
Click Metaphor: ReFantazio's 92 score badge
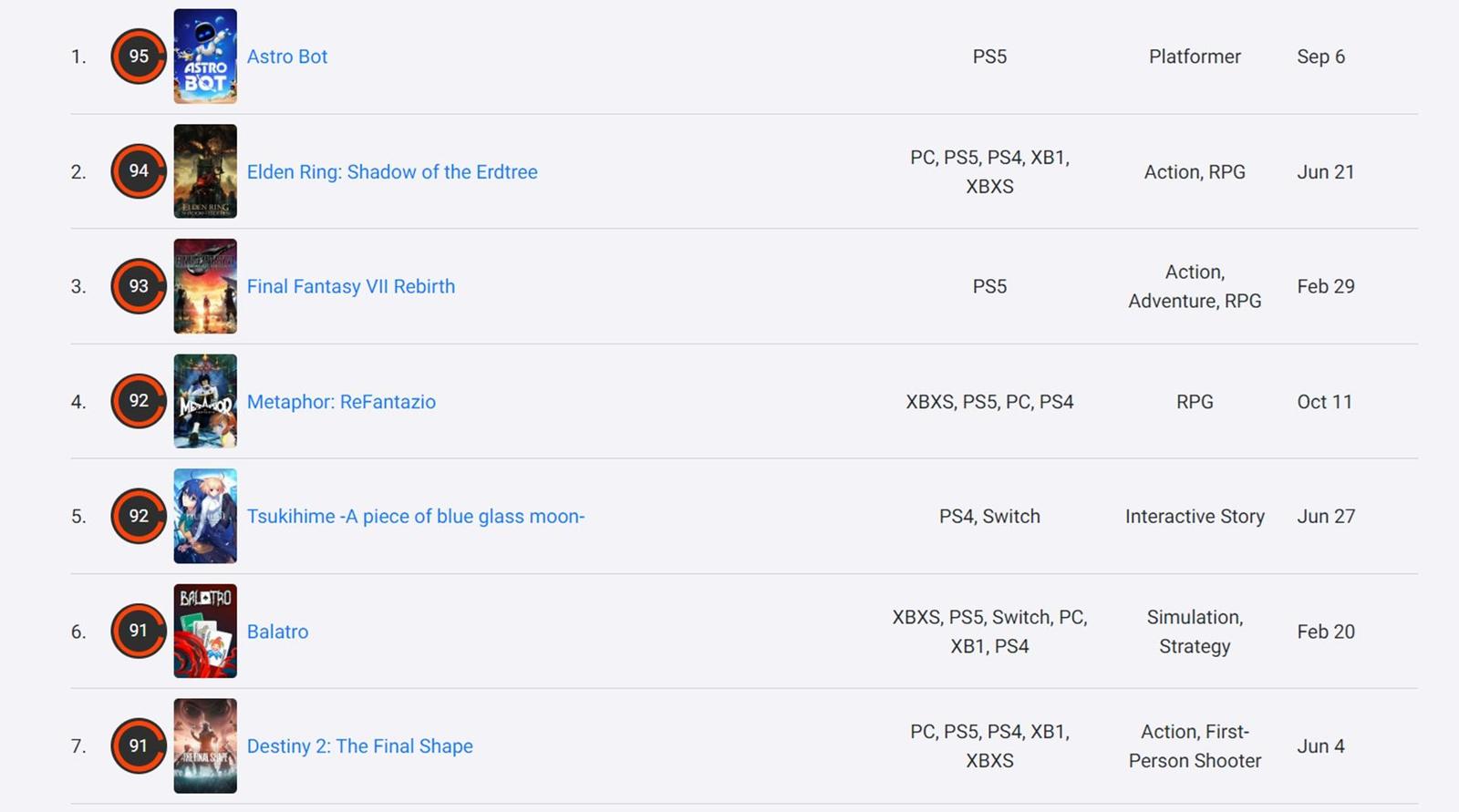[139, 401]
